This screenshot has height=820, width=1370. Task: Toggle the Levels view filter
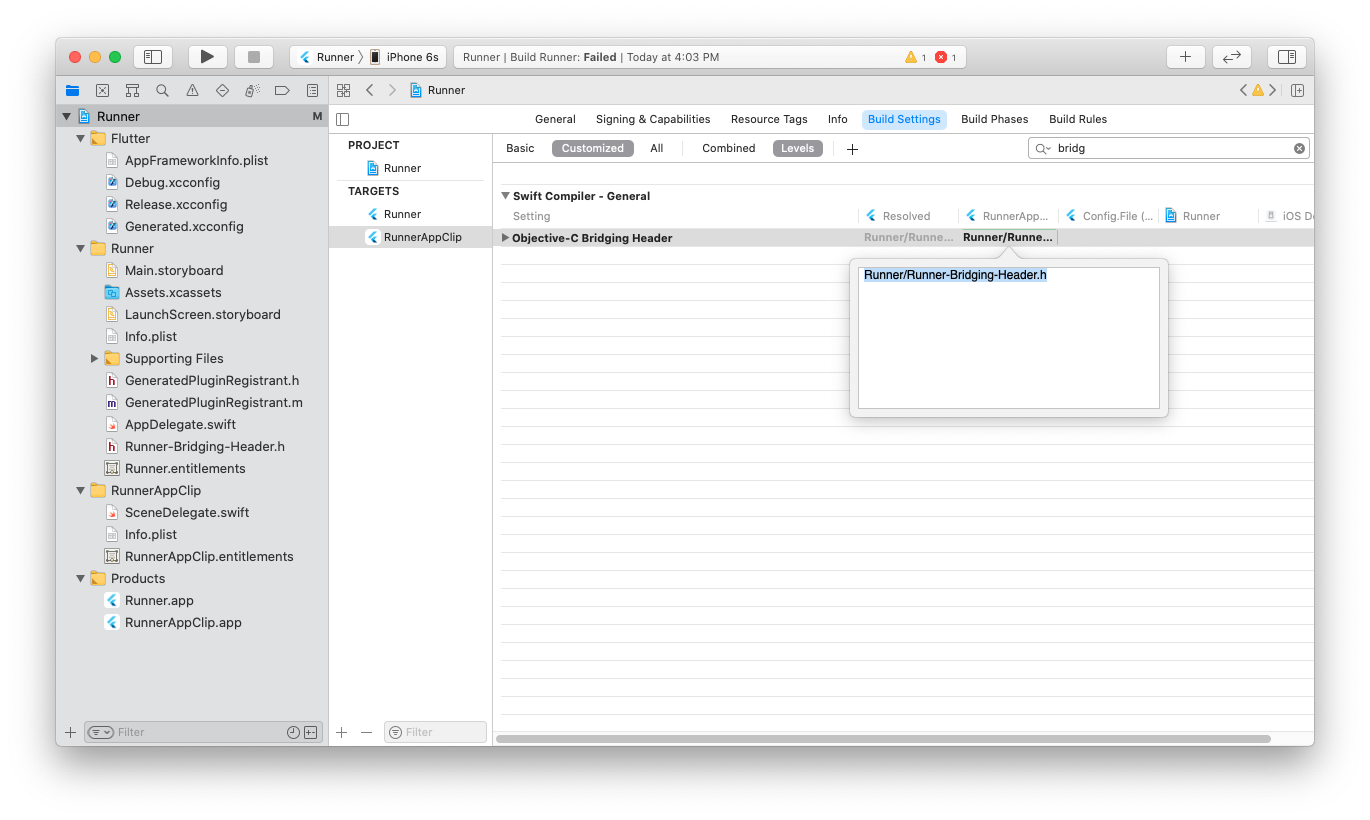click(797, 148)
